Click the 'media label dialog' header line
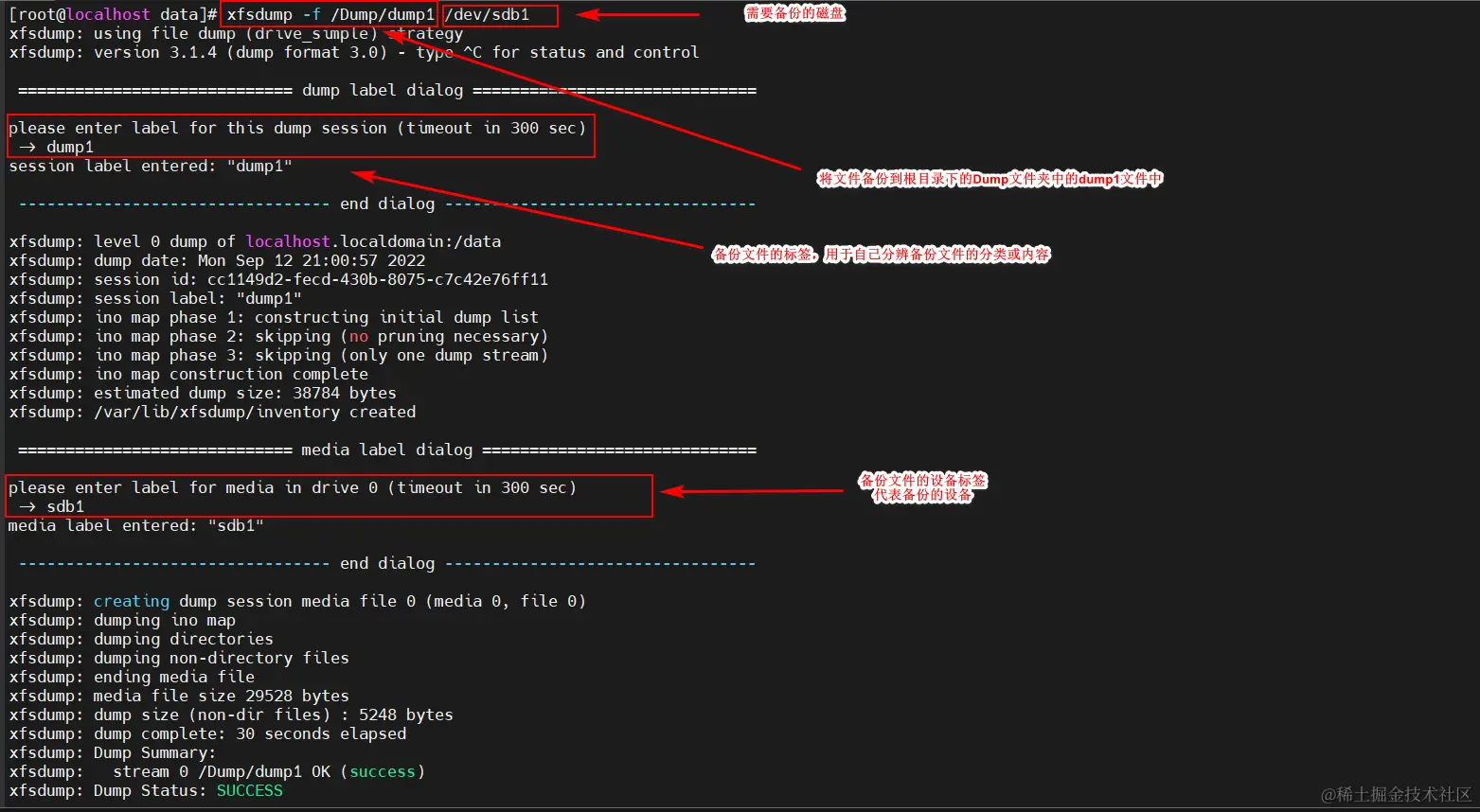Image resolution: width=1480 pixels, height=812 pixels. pos(387,450)
